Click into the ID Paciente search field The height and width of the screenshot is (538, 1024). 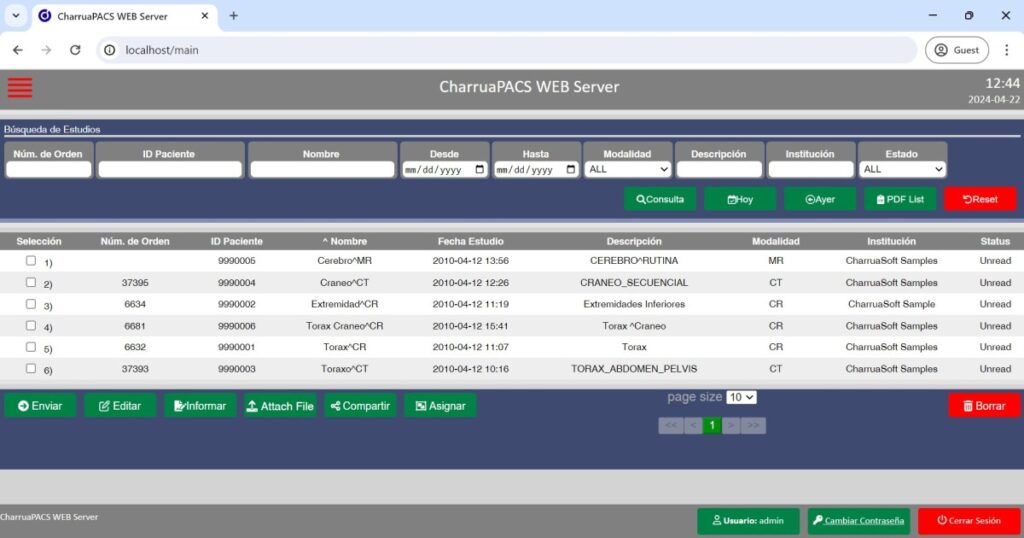[x=170, y=170]
